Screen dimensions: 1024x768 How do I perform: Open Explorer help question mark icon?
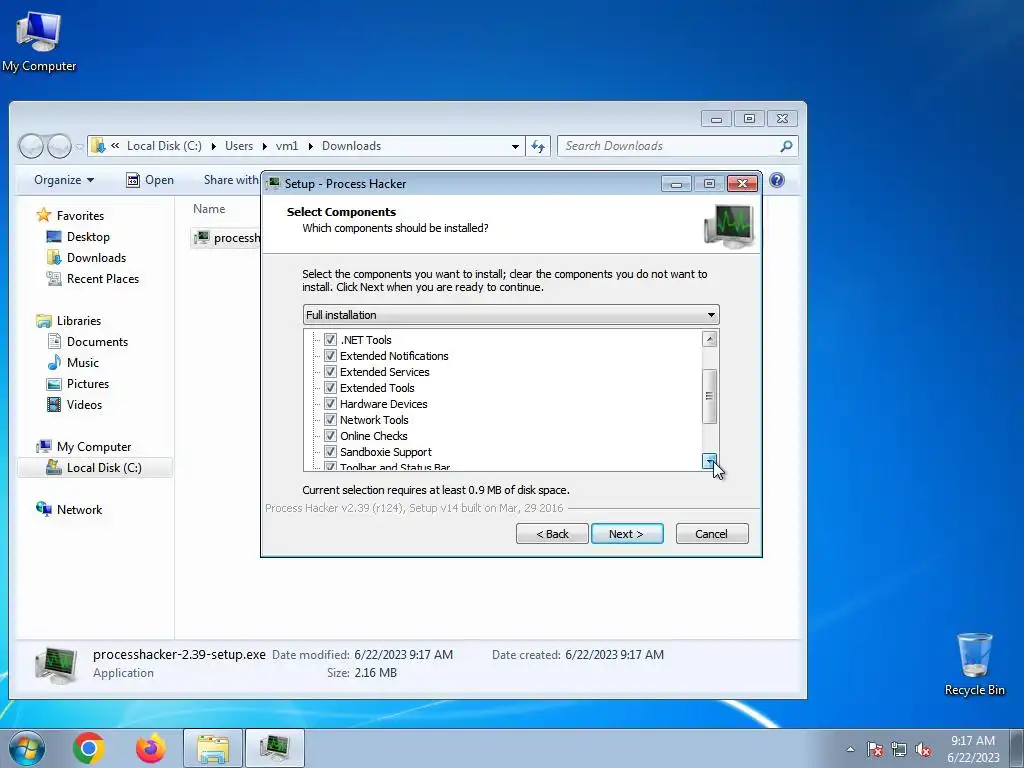777,180
